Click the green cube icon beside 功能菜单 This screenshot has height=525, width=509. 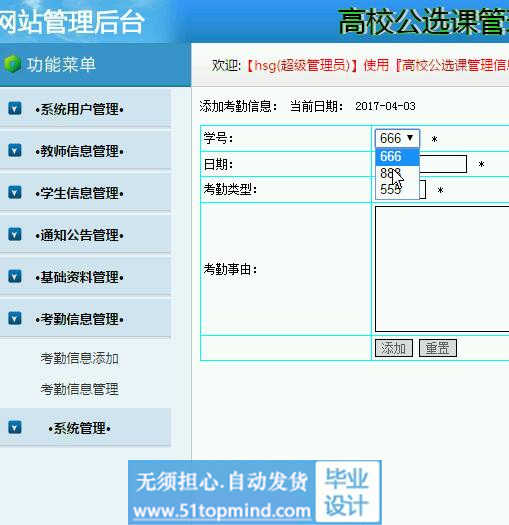pyautogui.click(x=12, y=64)
